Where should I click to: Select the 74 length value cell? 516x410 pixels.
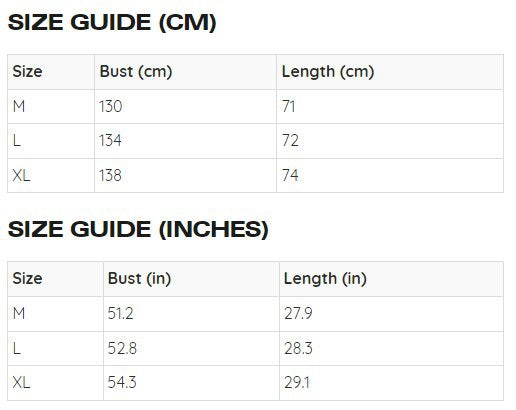pos(390,175)
